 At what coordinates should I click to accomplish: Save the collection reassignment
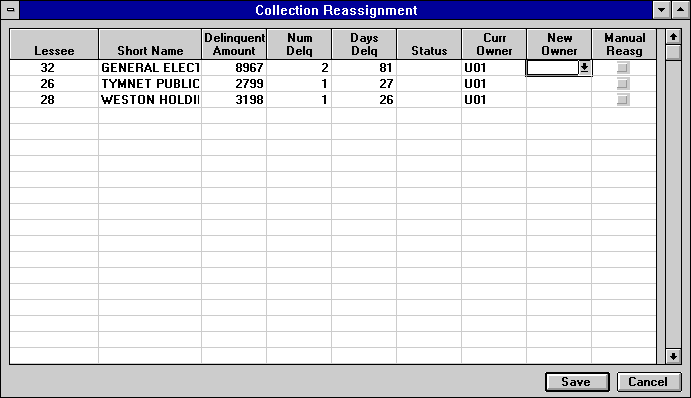point(577,382)
